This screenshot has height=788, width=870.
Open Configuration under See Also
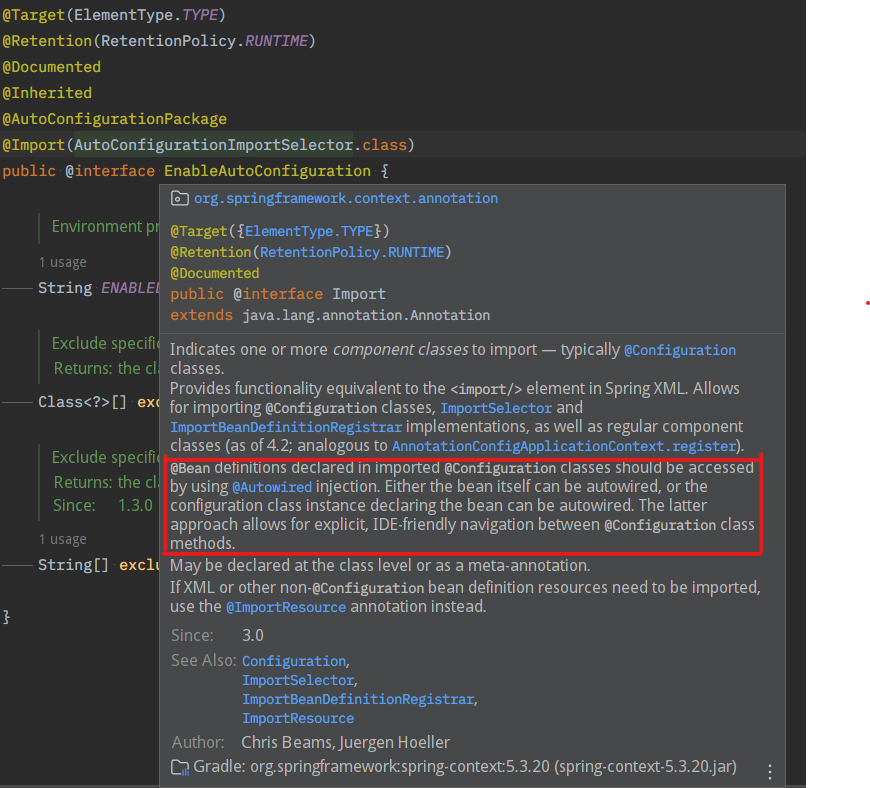tap(293, 661)
